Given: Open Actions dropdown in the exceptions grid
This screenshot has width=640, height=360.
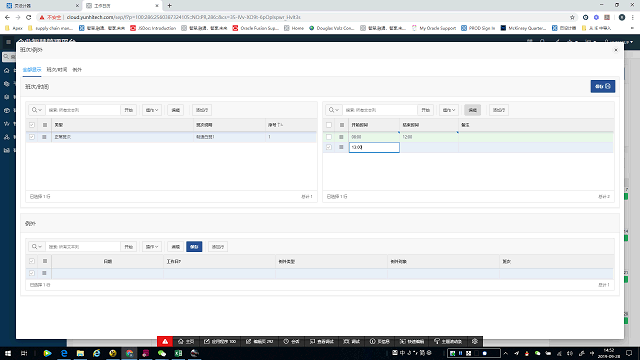Looking at the screenshot, I should [152, 247].
